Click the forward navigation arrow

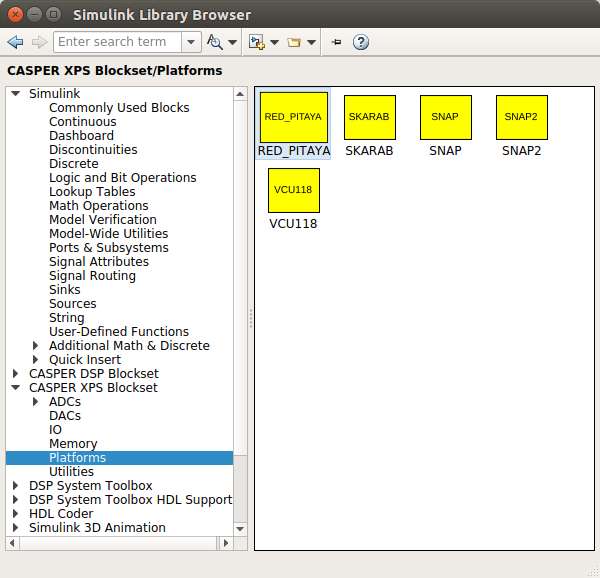click(x=39, y=42)
